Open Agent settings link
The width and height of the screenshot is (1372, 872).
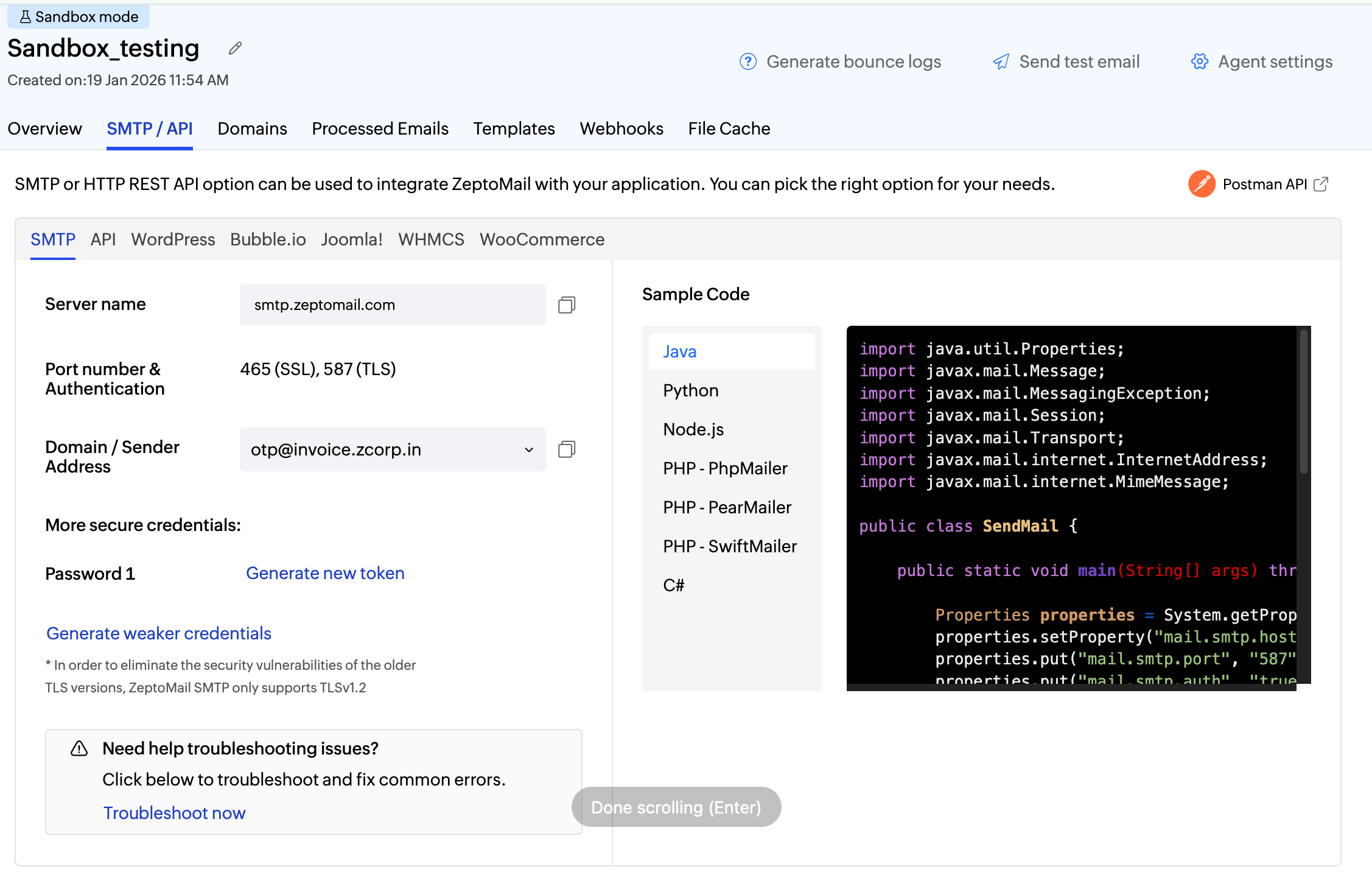(1275, 62)
